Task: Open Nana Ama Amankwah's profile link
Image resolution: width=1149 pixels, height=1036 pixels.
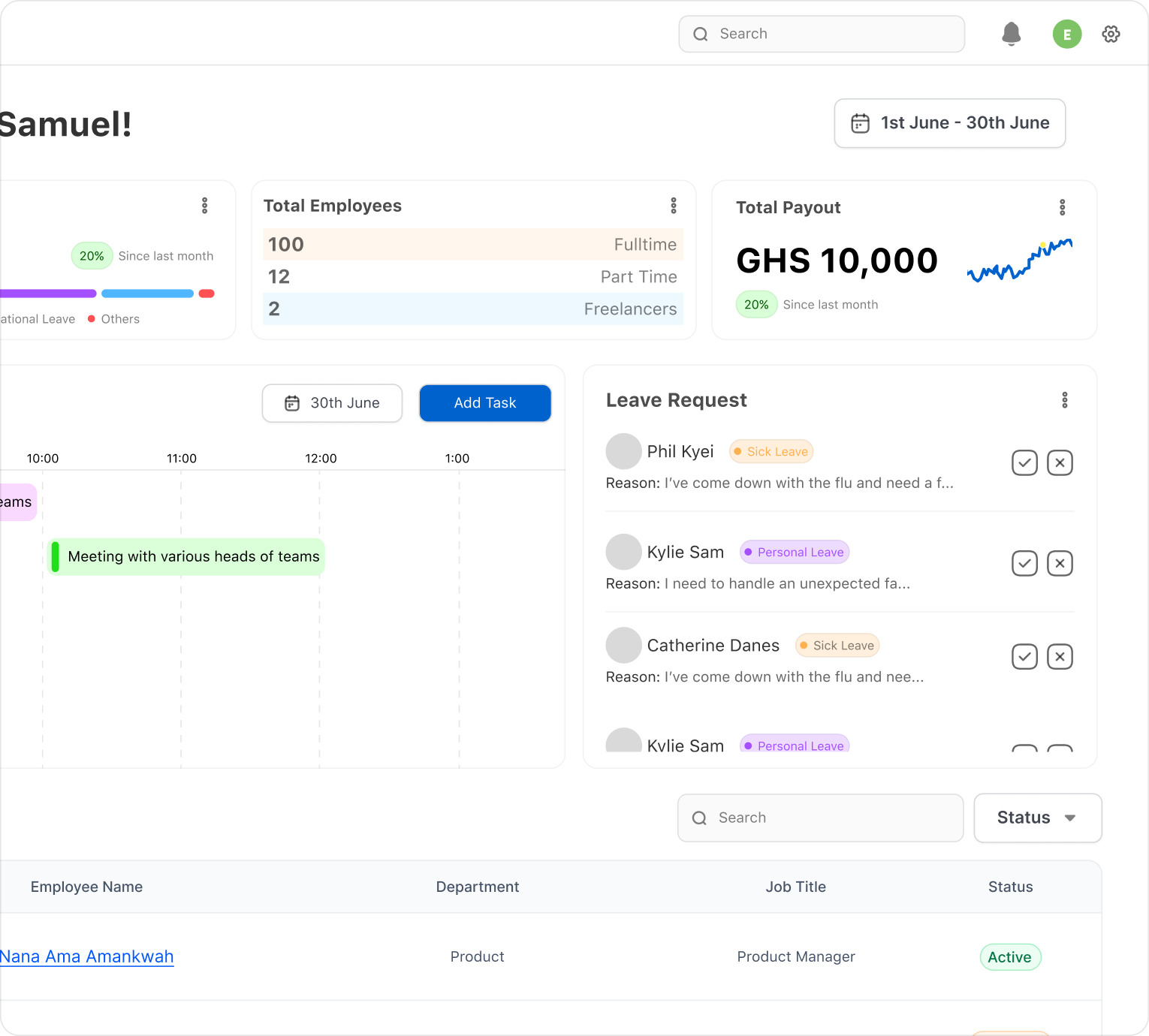Action: coord(87,956)
